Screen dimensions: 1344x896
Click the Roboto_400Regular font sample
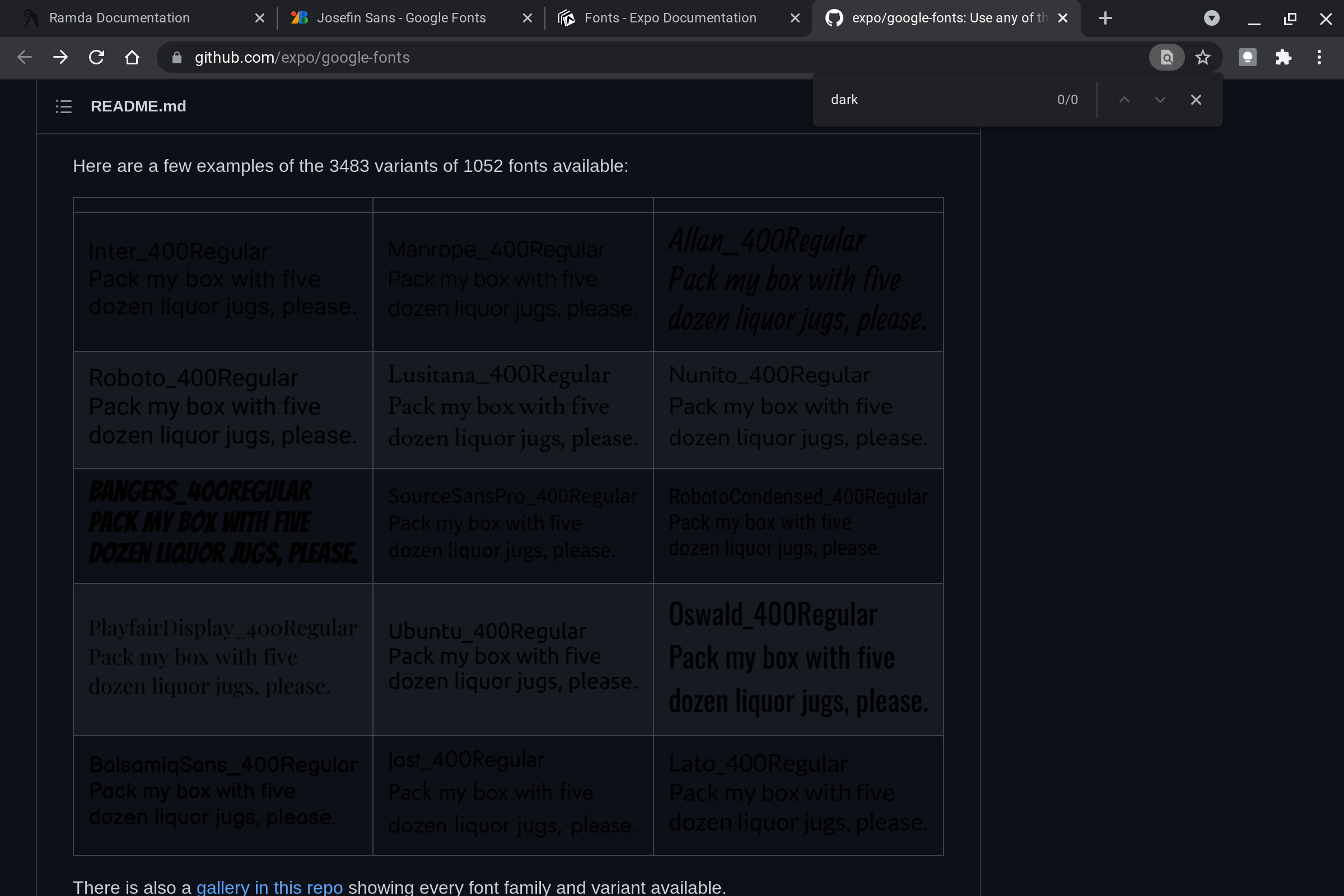223,407
